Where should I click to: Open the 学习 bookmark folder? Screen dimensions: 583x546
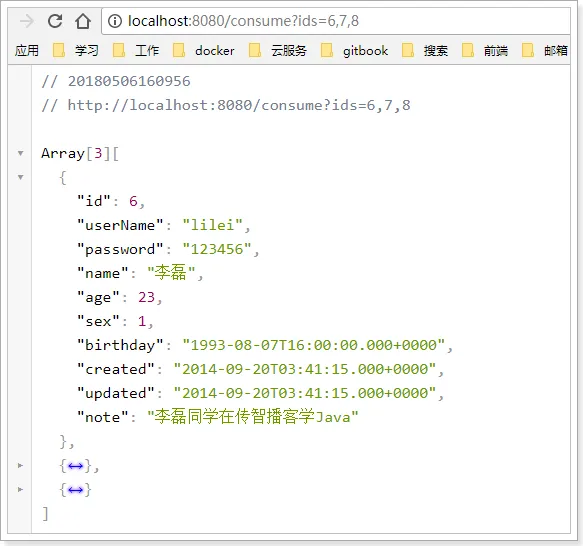[x=76, y=50]
